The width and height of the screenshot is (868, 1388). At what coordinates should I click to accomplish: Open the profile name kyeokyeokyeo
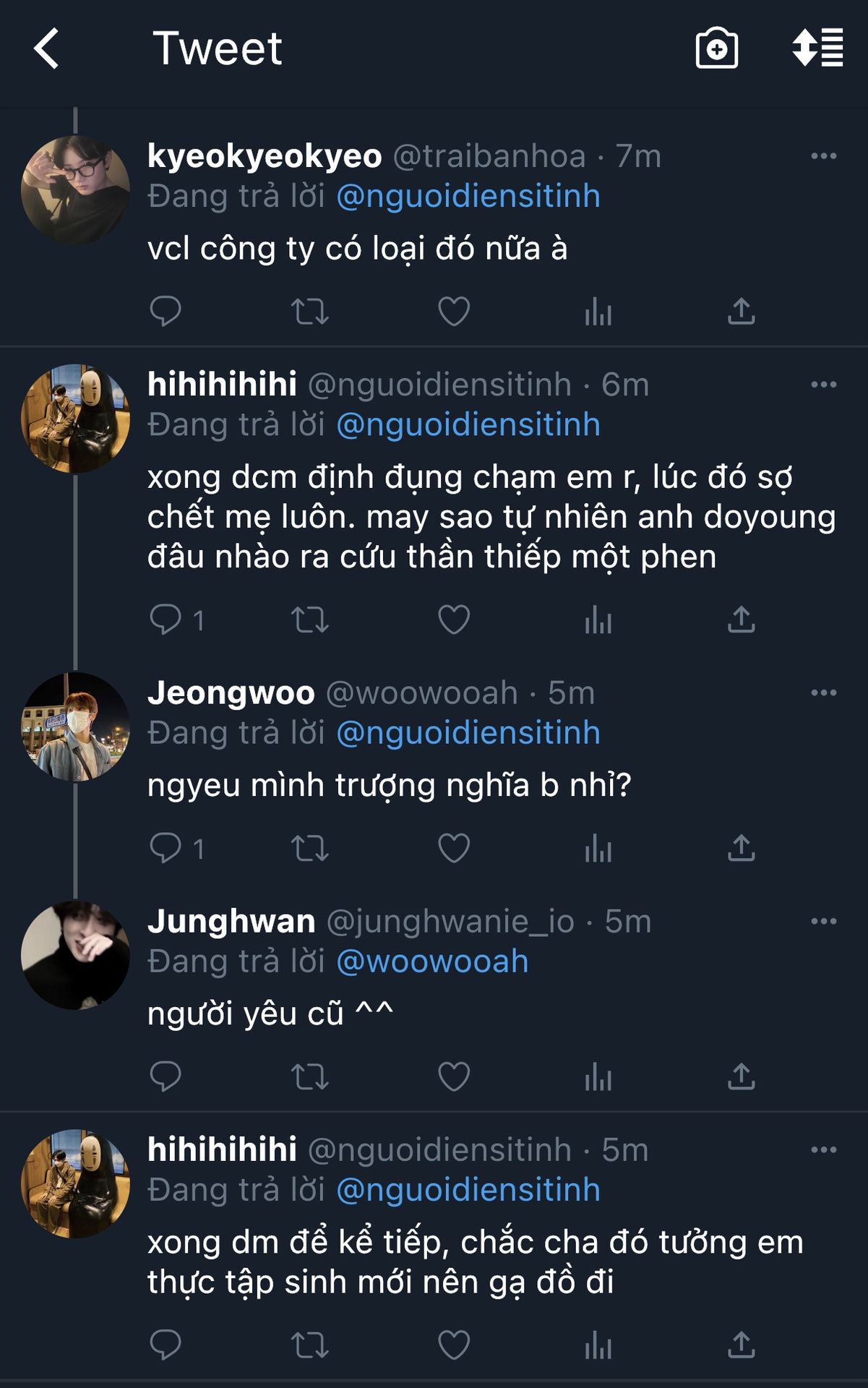point(265,156)
